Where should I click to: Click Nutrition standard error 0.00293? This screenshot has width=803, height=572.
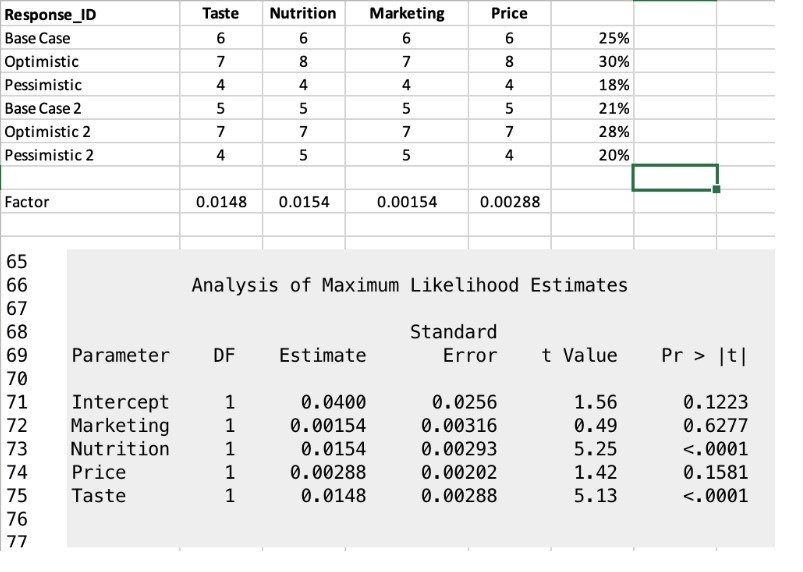pyautogui.click(x=459, y=449)
